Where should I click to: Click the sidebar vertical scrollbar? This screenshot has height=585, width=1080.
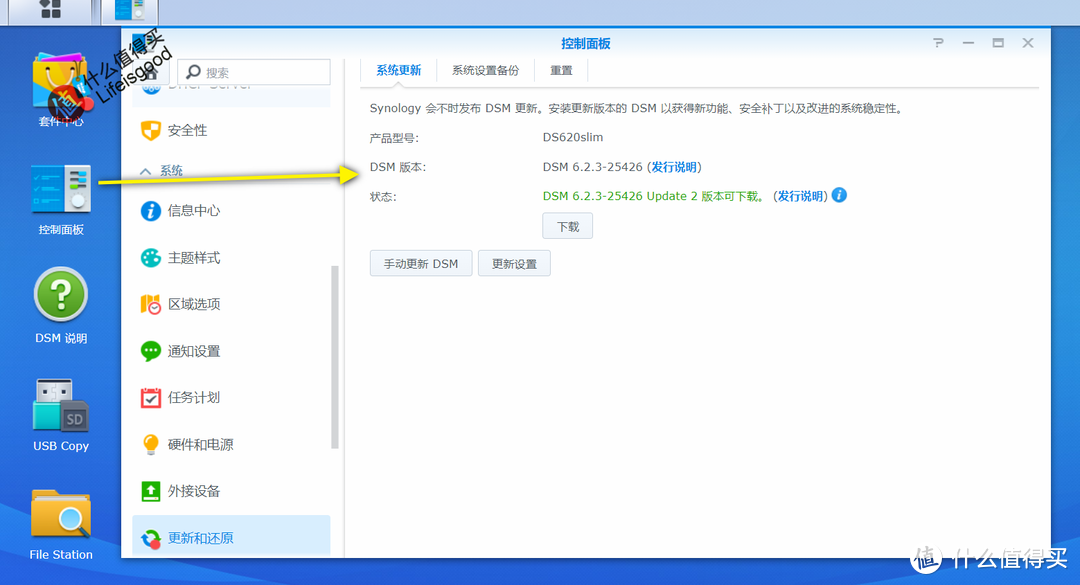point(335,355)
